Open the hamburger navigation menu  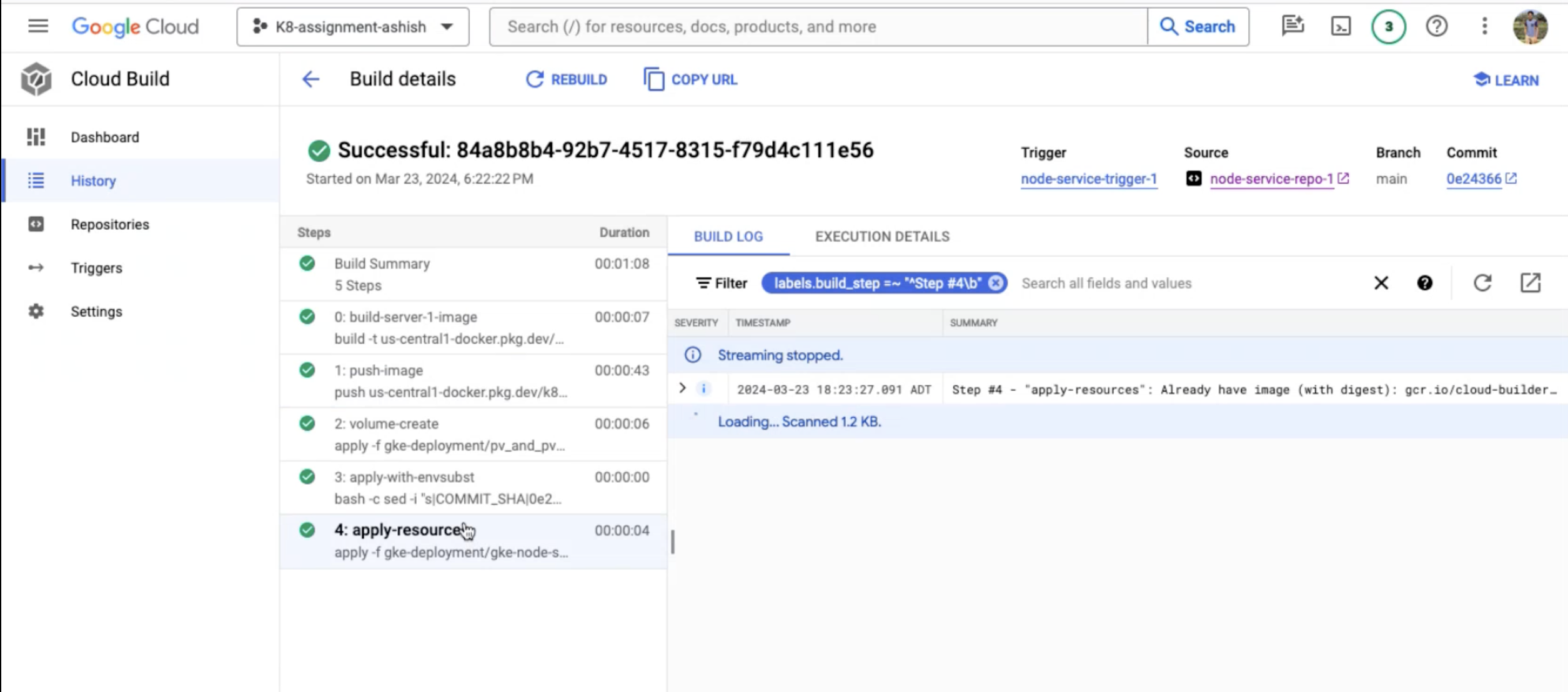pos(38,26)
